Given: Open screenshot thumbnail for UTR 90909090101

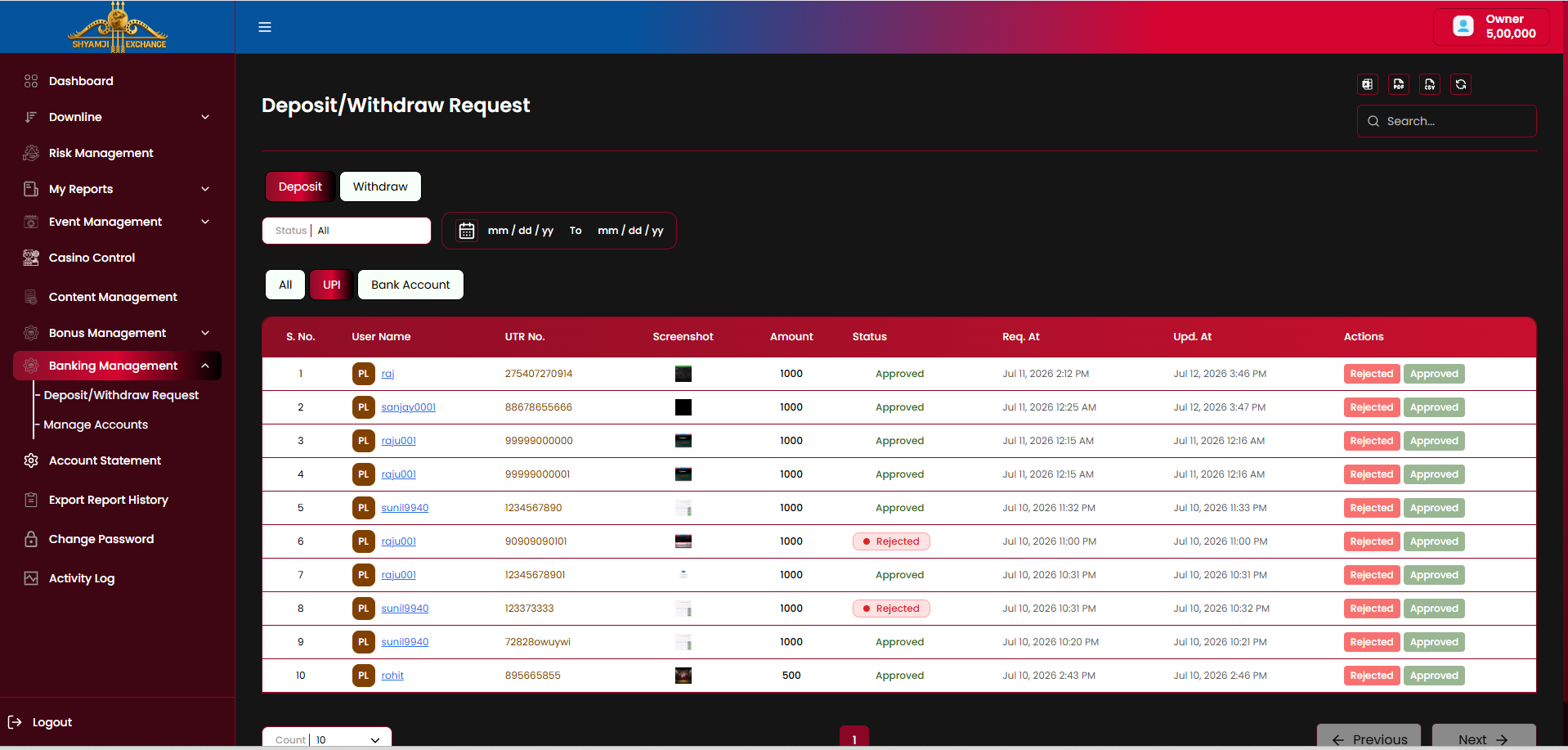Looking at the screenshot, I should [x=683, y=541].
